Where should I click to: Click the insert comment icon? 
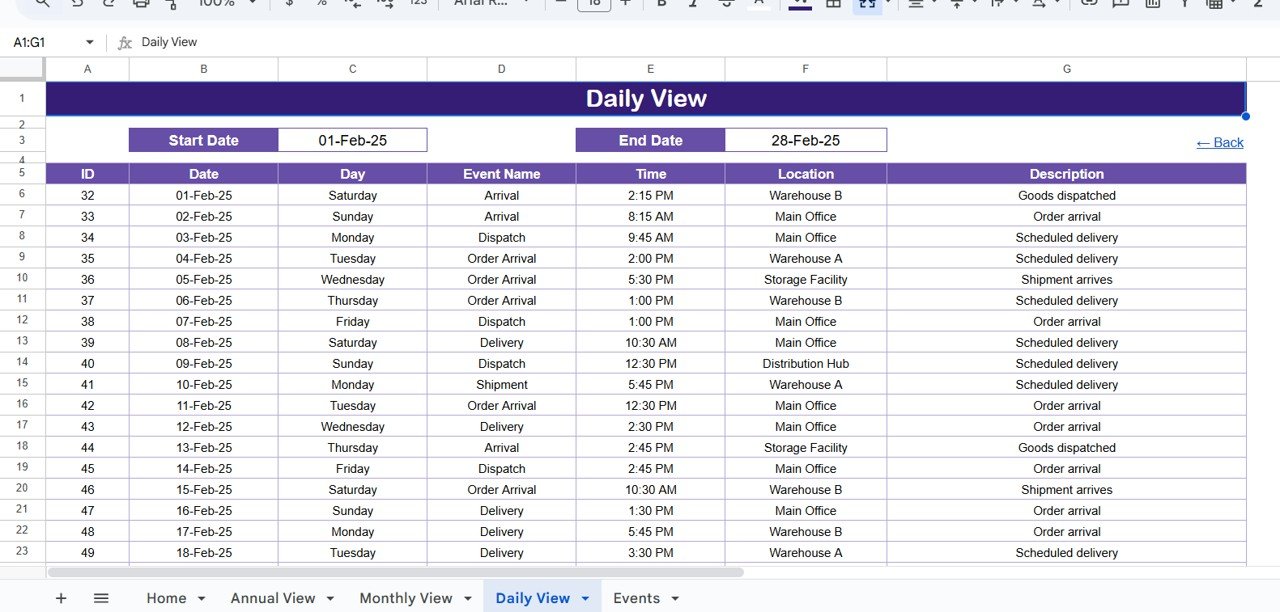tap(1121, 3)
